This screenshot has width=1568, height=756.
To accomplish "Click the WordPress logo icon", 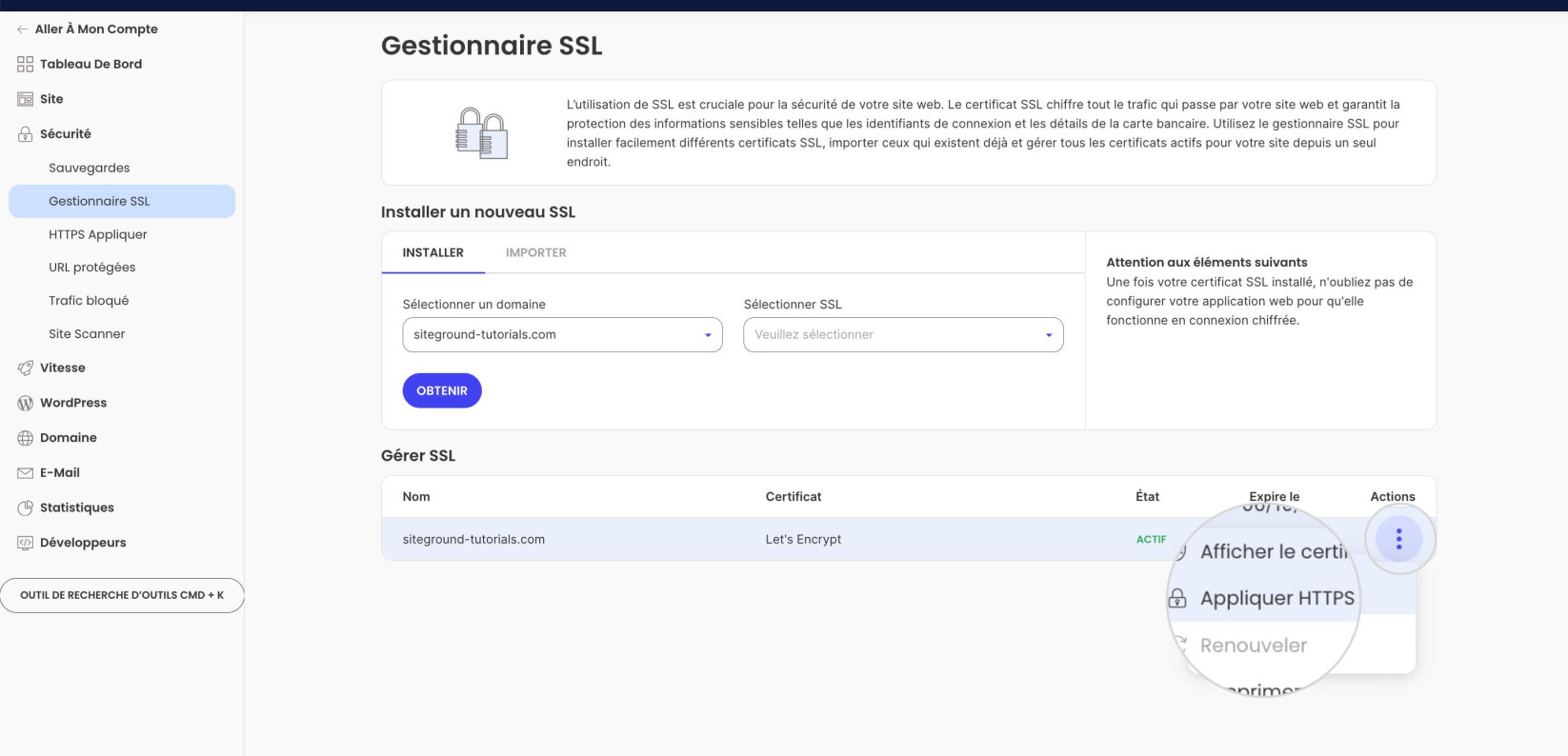I will 25,403.
